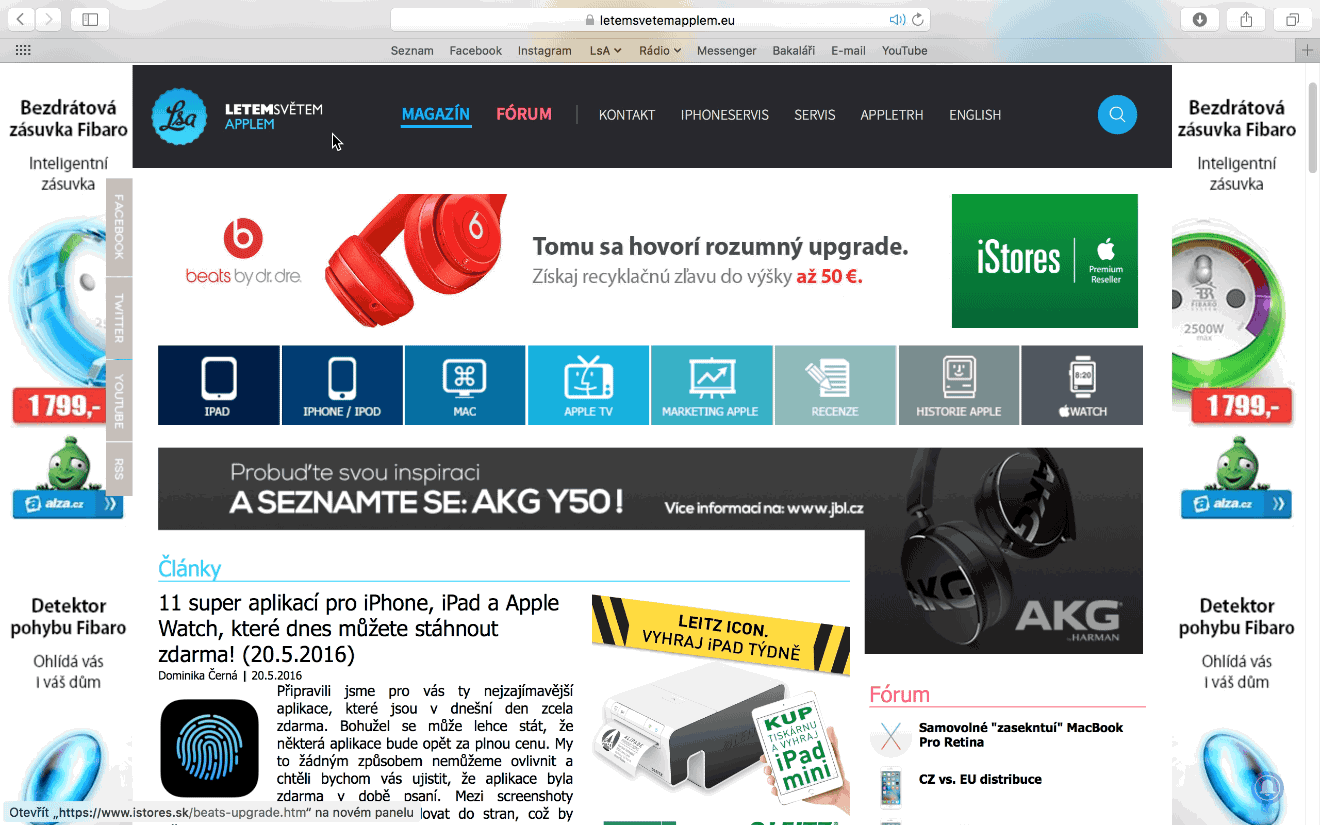The height and width of the screenshot is (825, 1320).
Task: Switch to the FÓRUM section
Action: click(524, 115)
